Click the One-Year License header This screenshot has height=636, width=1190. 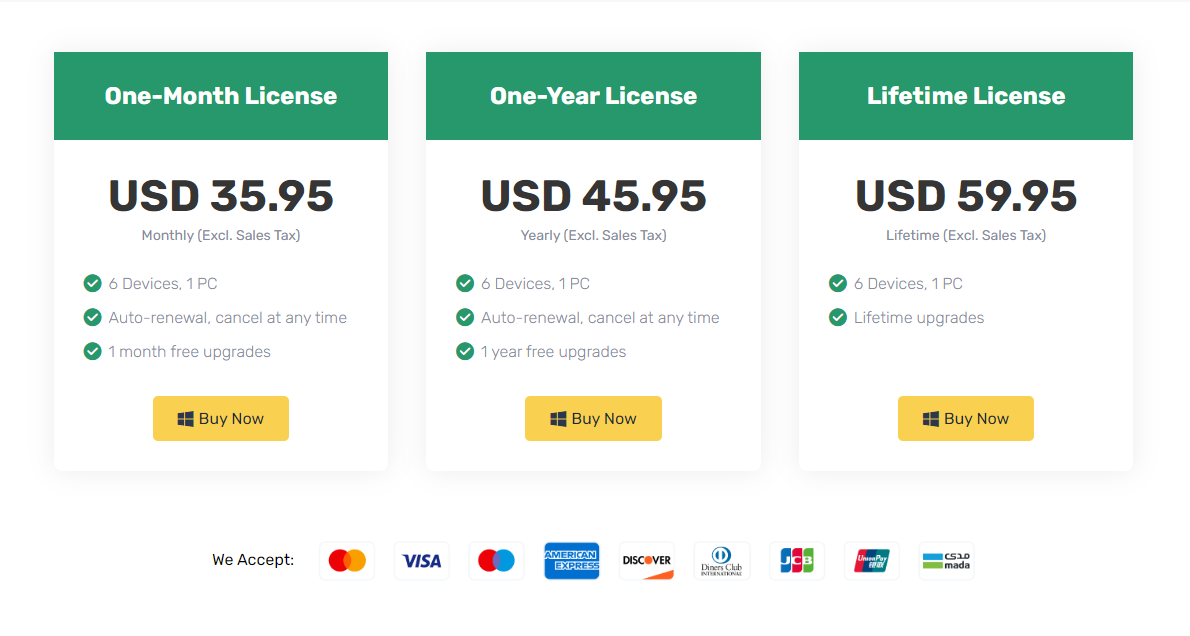(x=593, y=96)
